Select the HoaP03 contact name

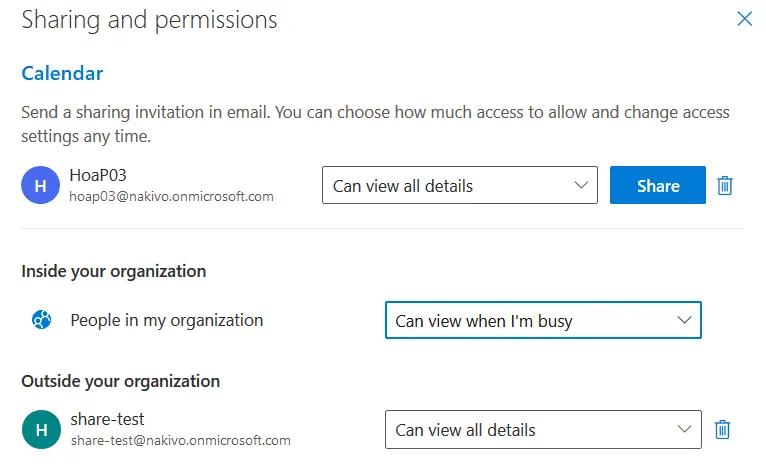98,176
